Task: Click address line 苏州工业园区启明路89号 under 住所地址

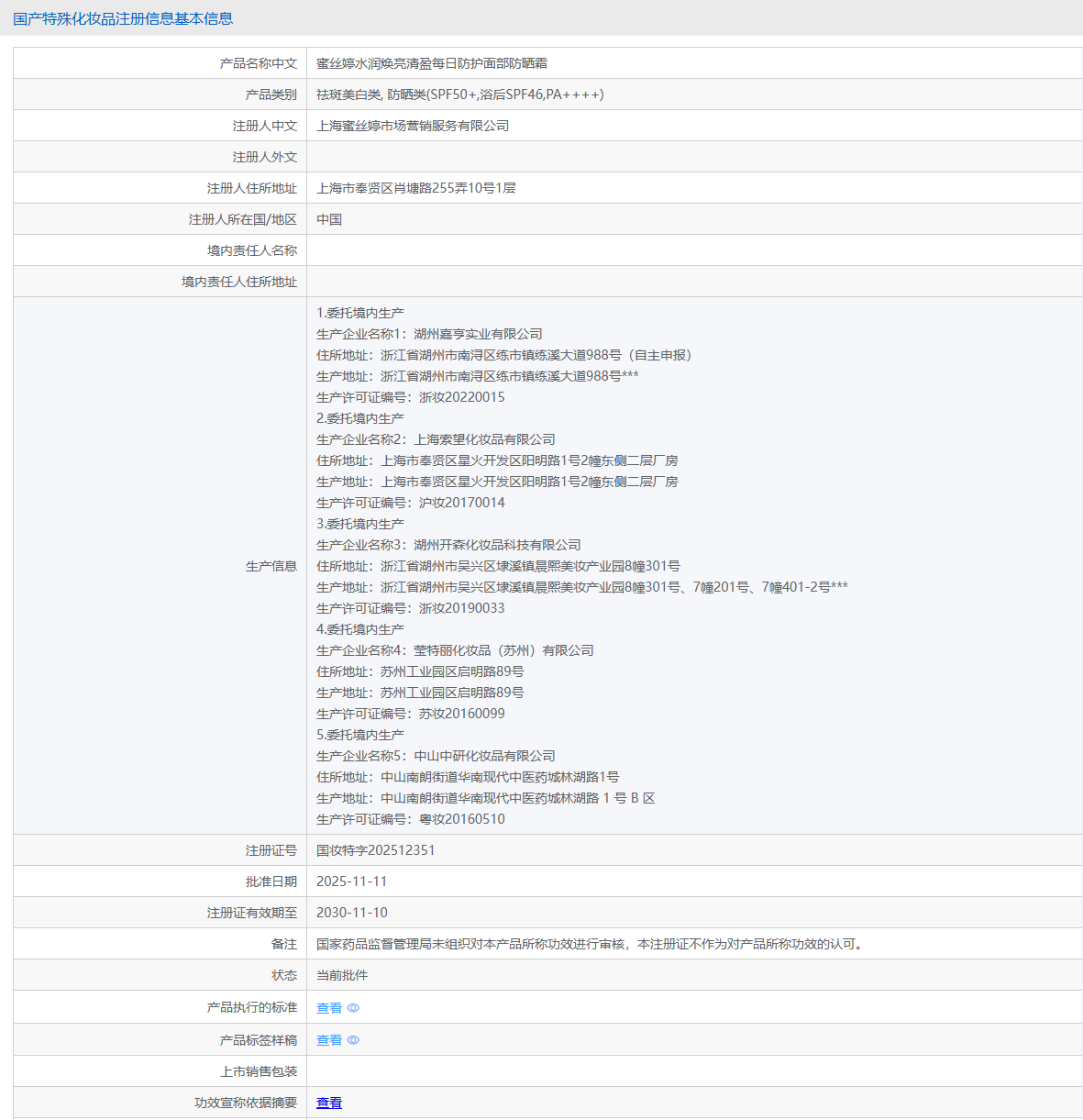Action: click(453, 671)
